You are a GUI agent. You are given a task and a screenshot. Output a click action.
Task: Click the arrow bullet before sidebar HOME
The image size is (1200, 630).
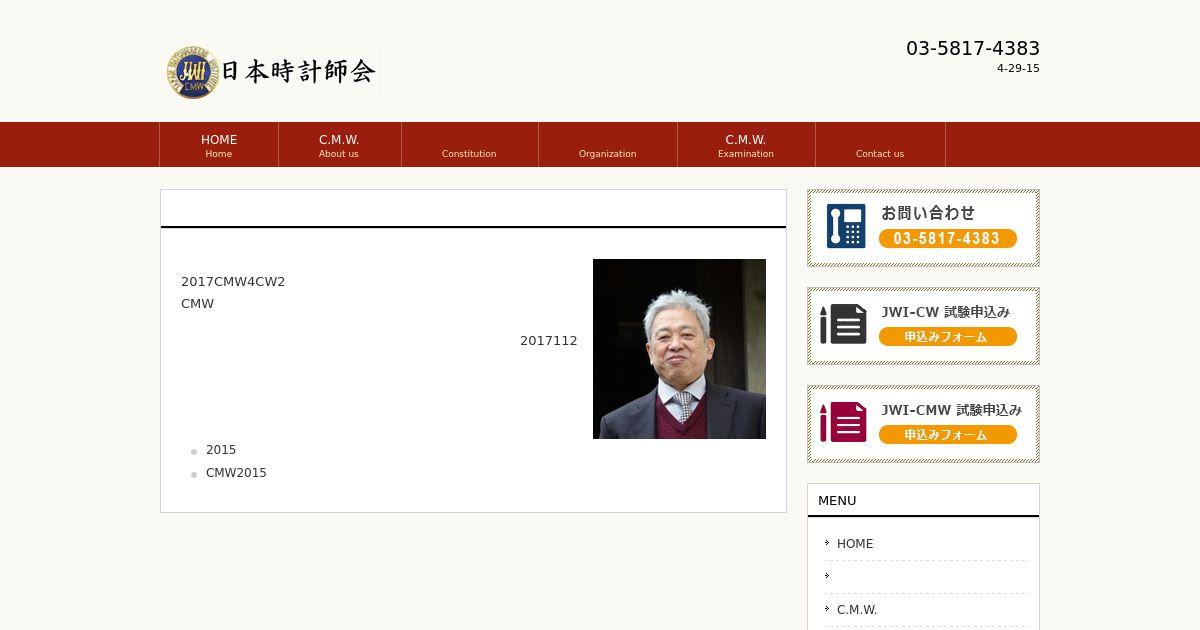[x=827, y=543]
